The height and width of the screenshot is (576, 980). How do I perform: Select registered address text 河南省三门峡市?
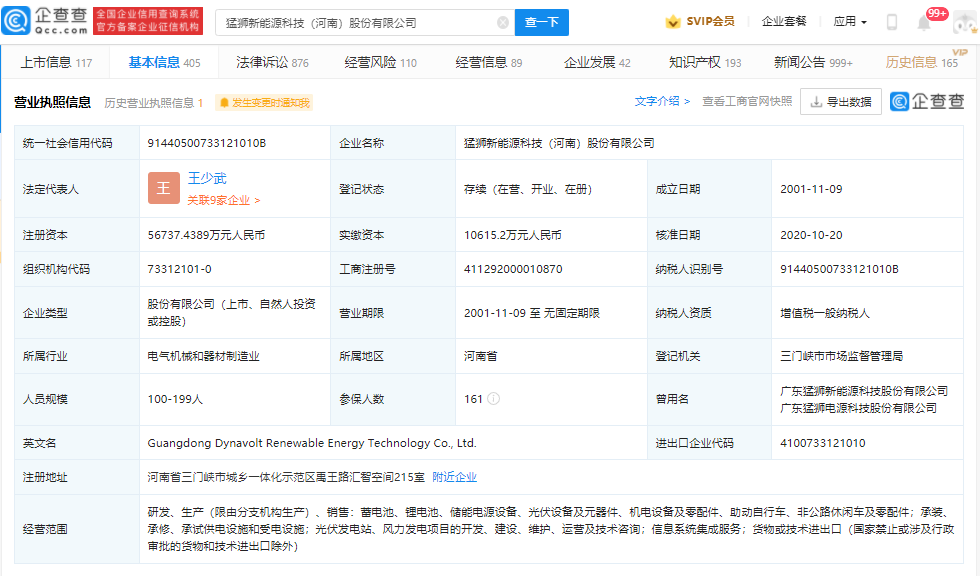(286, 477)
